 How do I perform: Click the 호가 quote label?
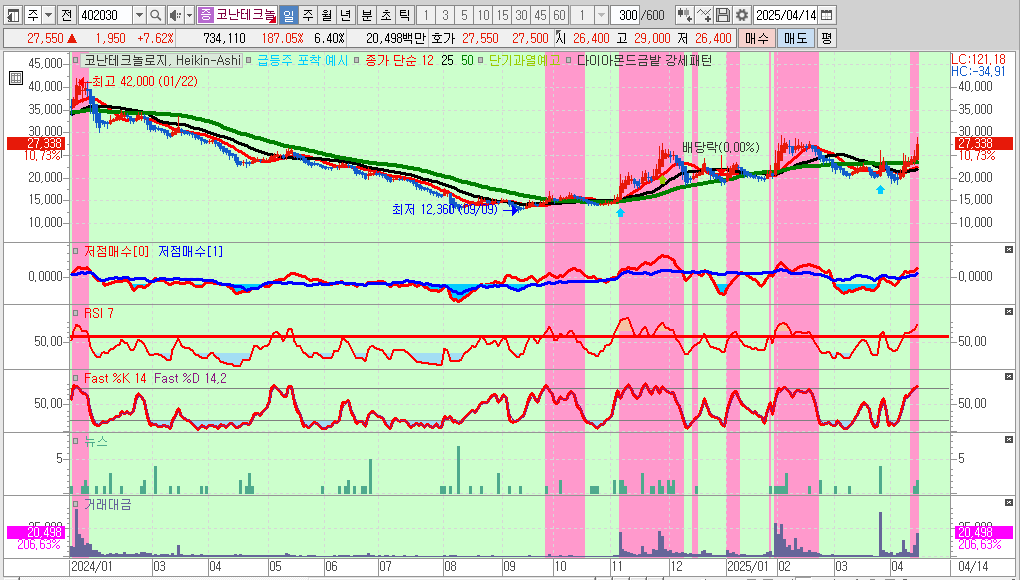tap(444, 38)
